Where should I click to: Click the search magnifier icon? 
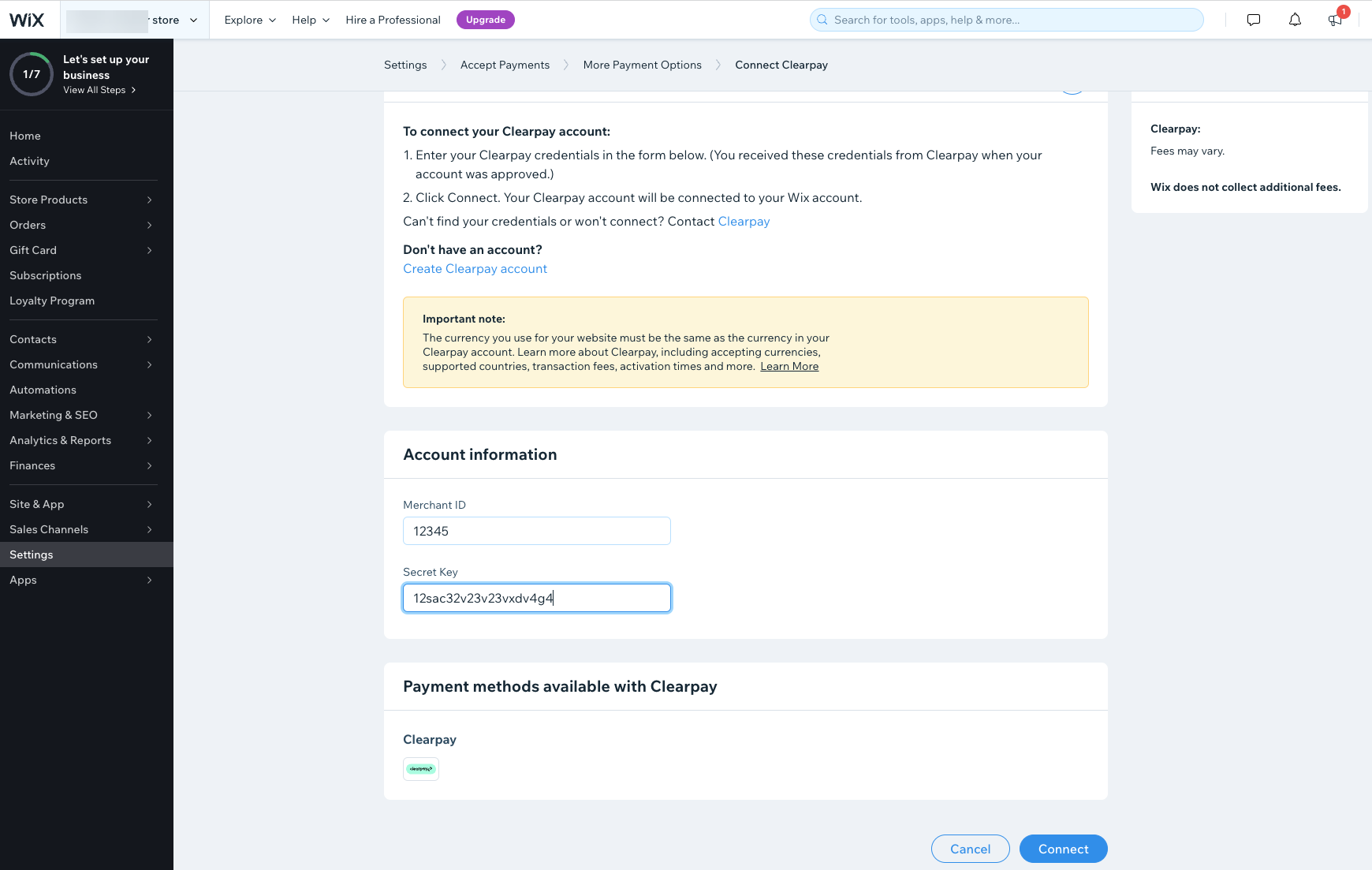click(822, 20)
